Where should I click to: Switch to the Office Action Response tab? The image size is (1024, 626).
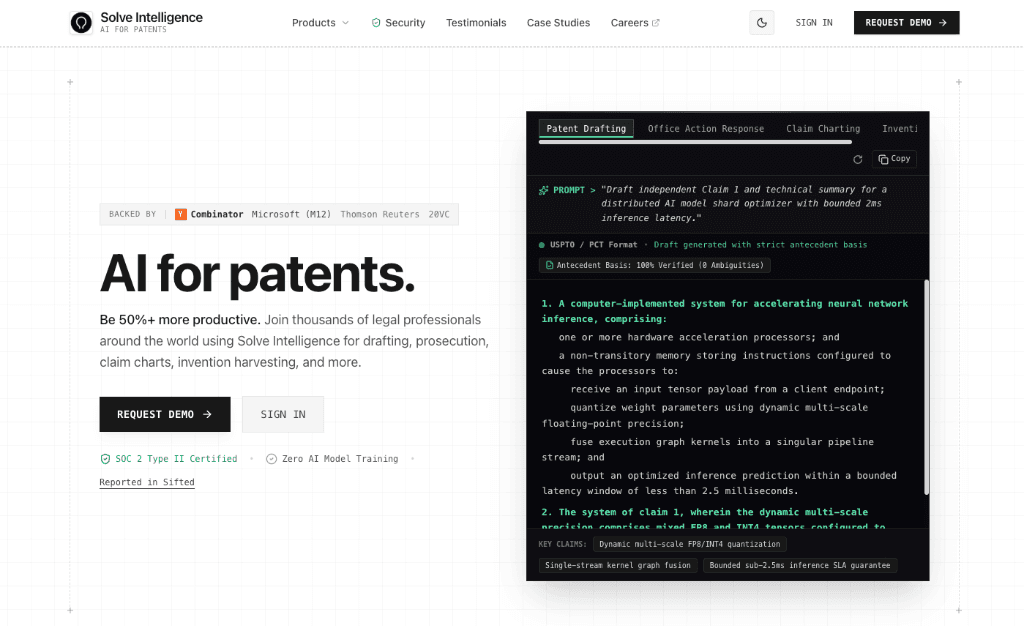click(705, 129)
